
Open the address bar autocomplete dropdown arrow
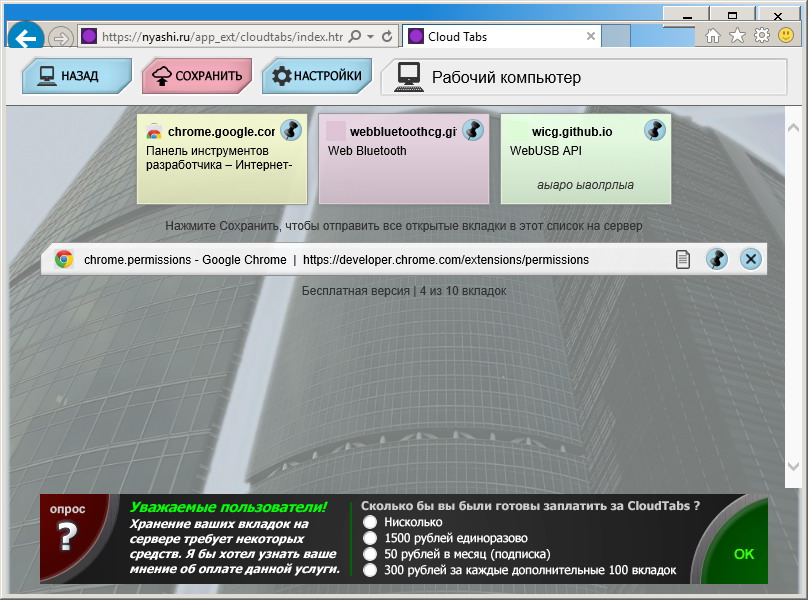tap(370, 37)
